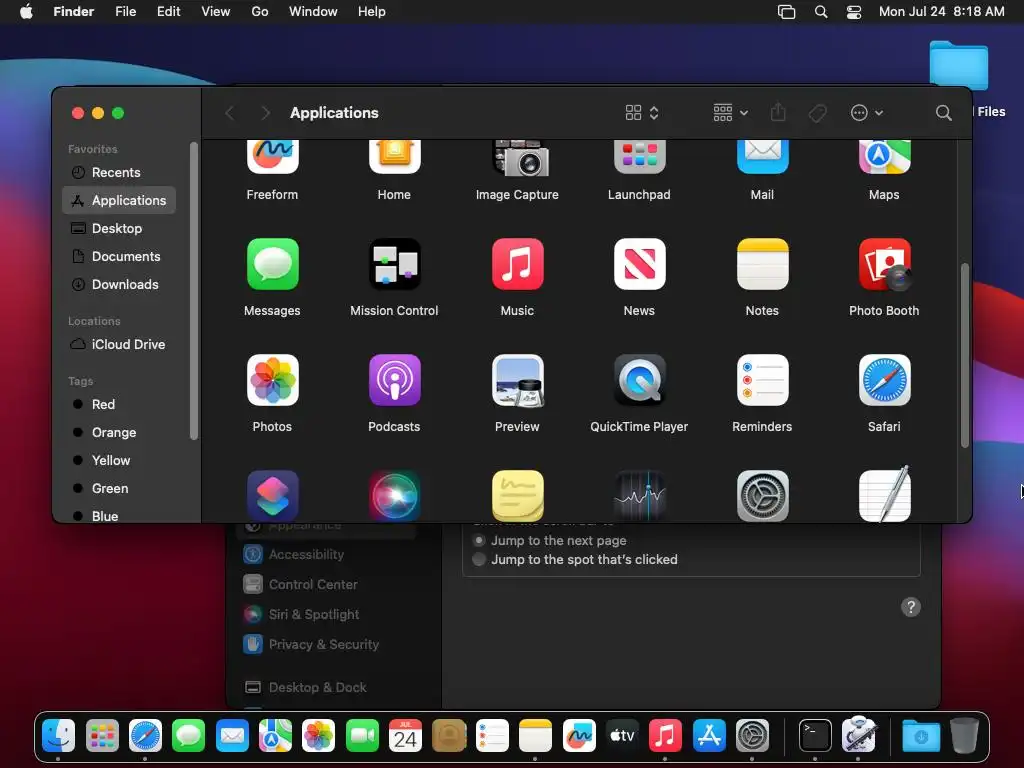Click the Share toolbar icon
Image resolution: width=1024 pixels, height=768 pixels.
[778, 112]
